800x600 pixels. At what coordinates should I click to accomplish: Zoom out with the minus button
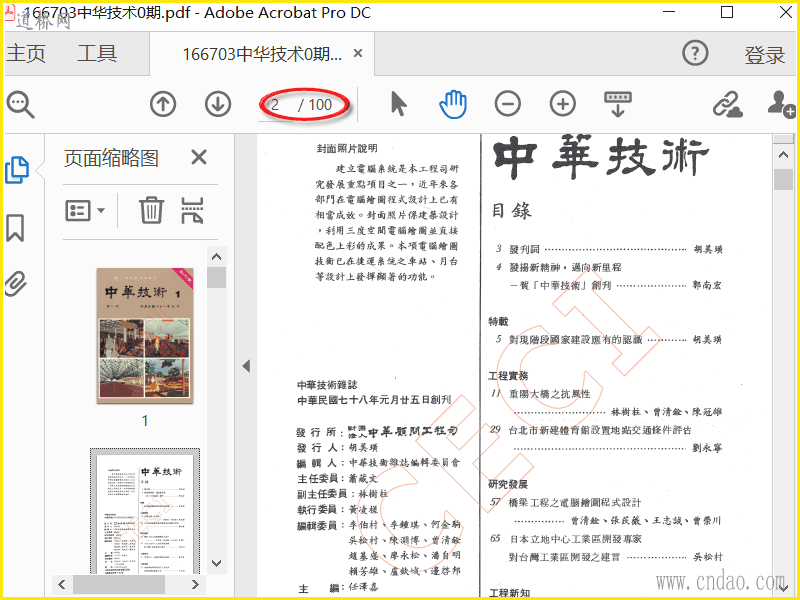[x=508, y=104]
